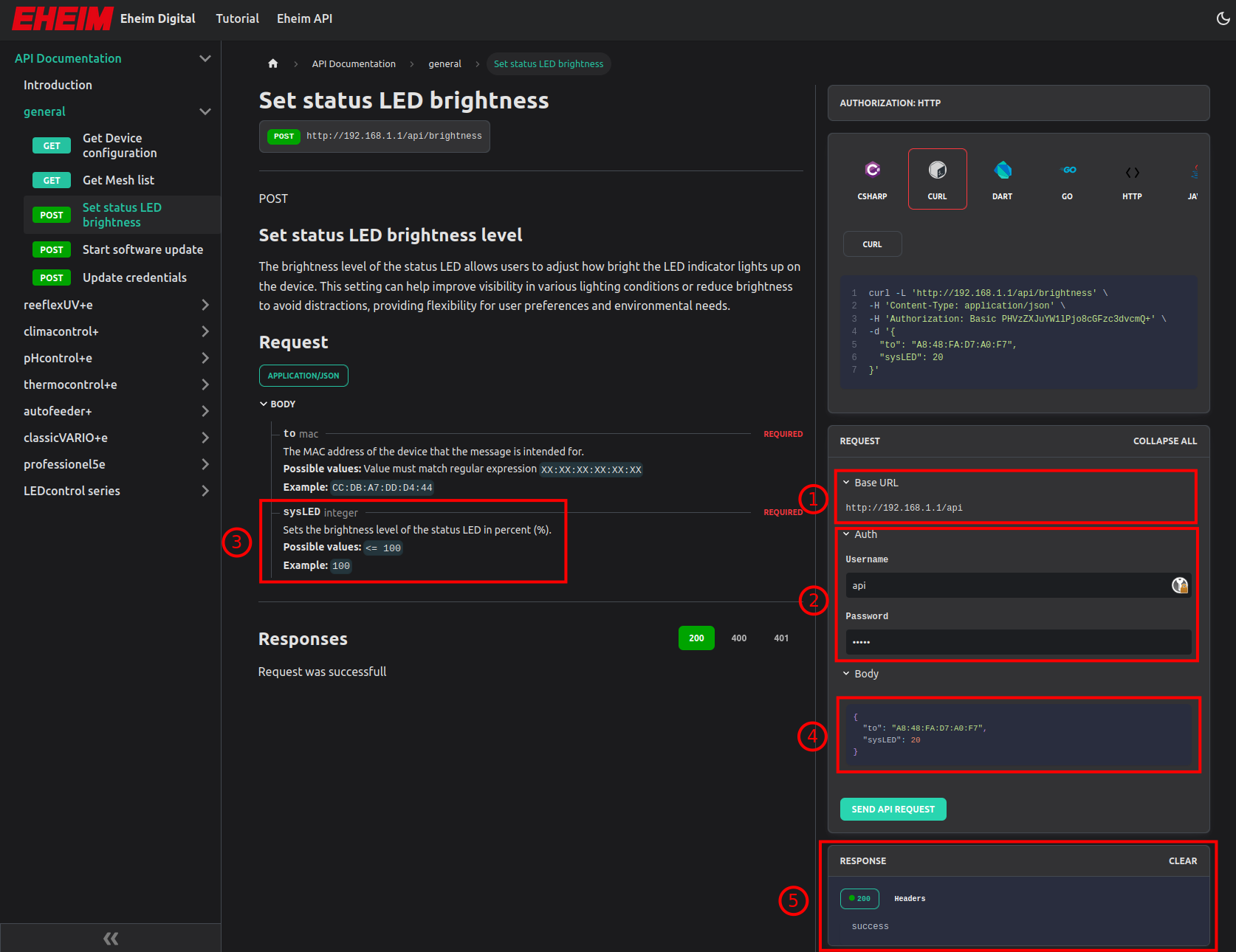Open Start software update endpoint
Image resolution: width=1236 pixels, height=952 pixels.
tap(143, 249)
